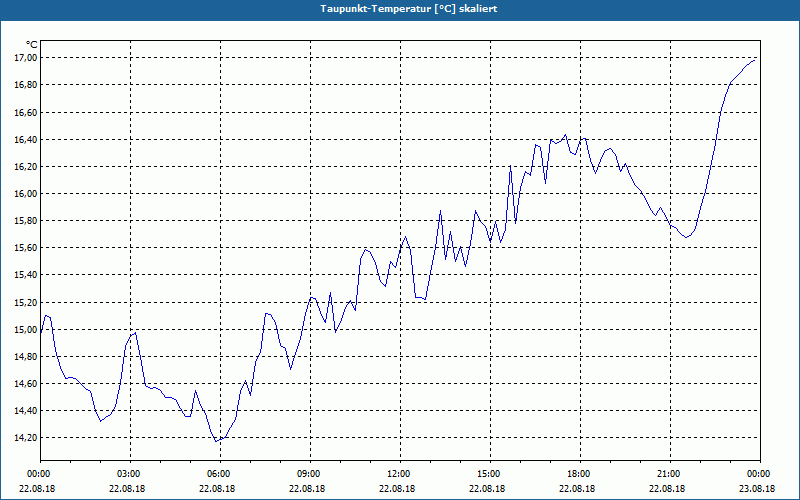Select the 06:00 x-axis time label

tap(220, 473)
